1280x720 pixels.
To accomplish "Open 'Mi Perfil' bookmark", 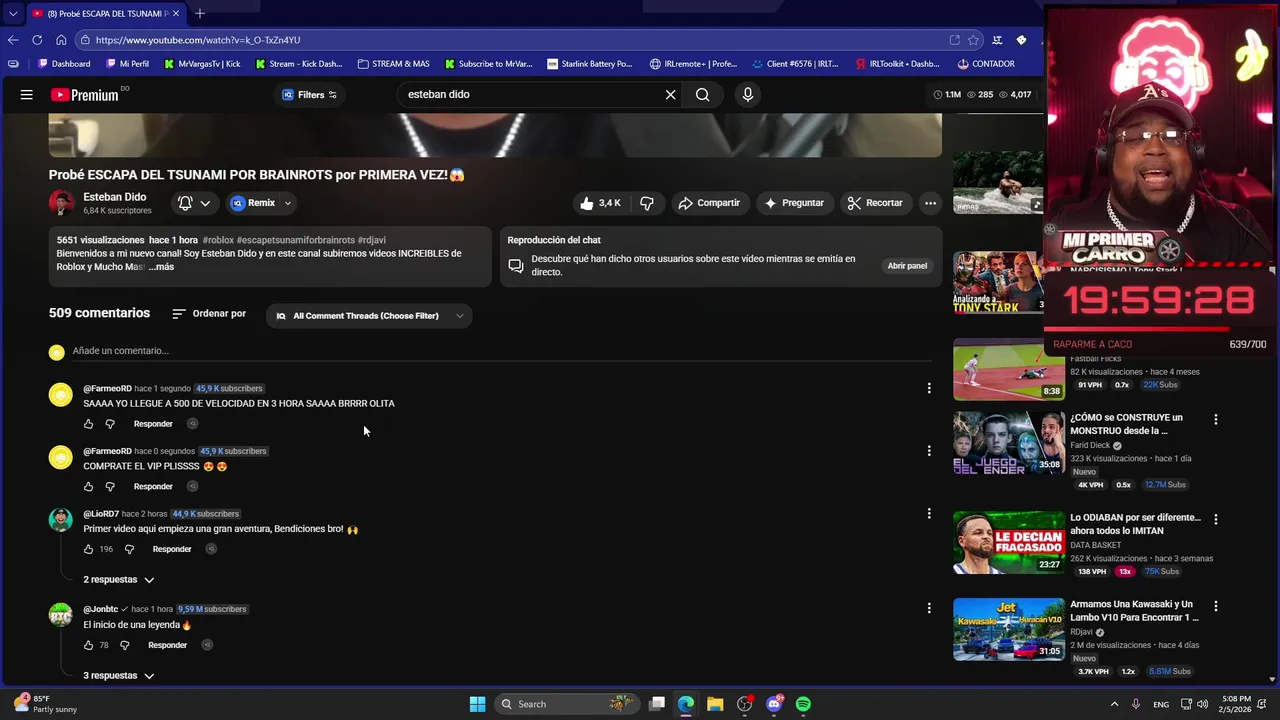I will (x=127, y=64).
